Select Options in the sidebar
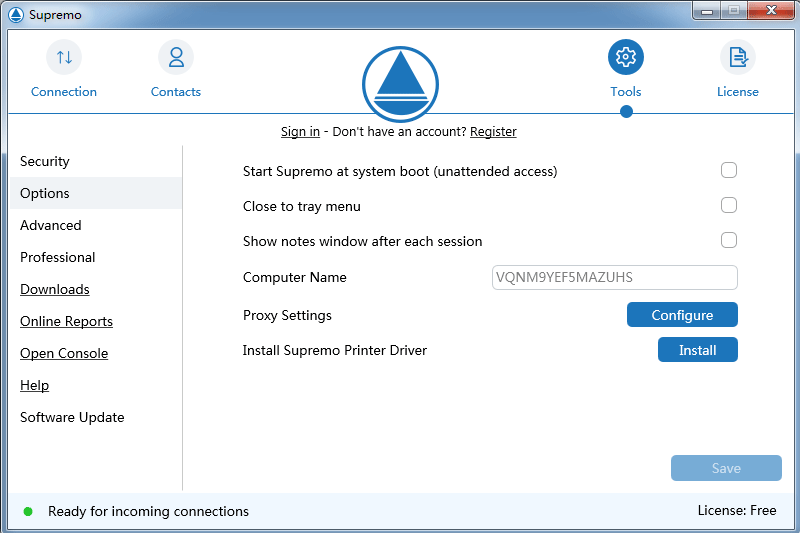 (95, 193)
